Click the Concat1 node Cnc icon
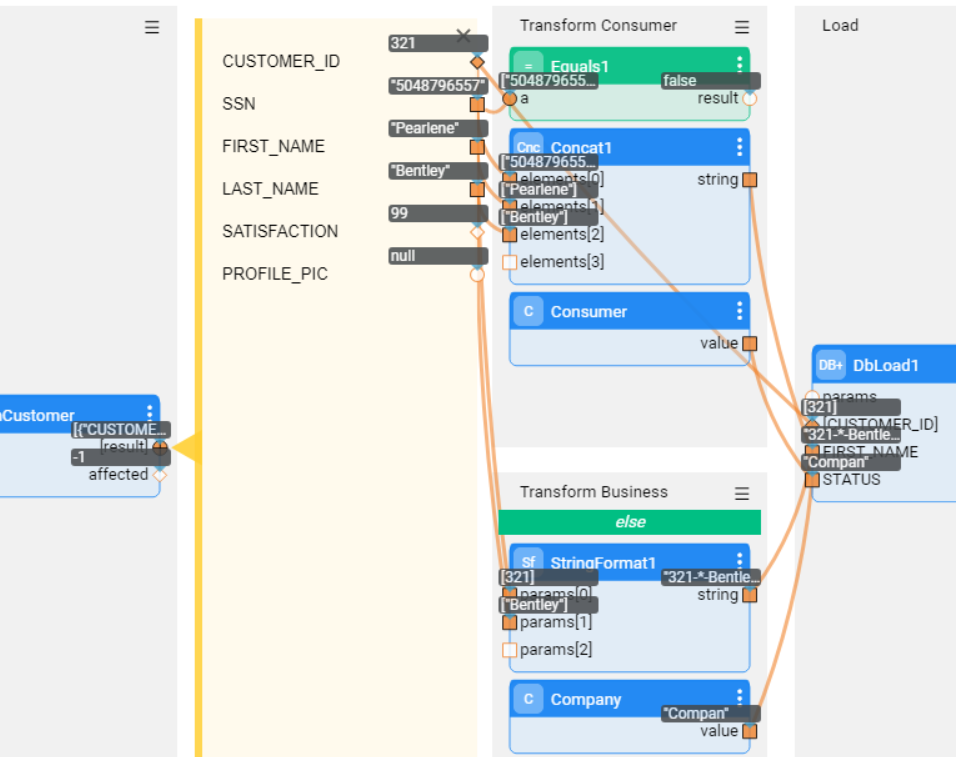This screenshot has height=757, width=956. tap(529, 147)
